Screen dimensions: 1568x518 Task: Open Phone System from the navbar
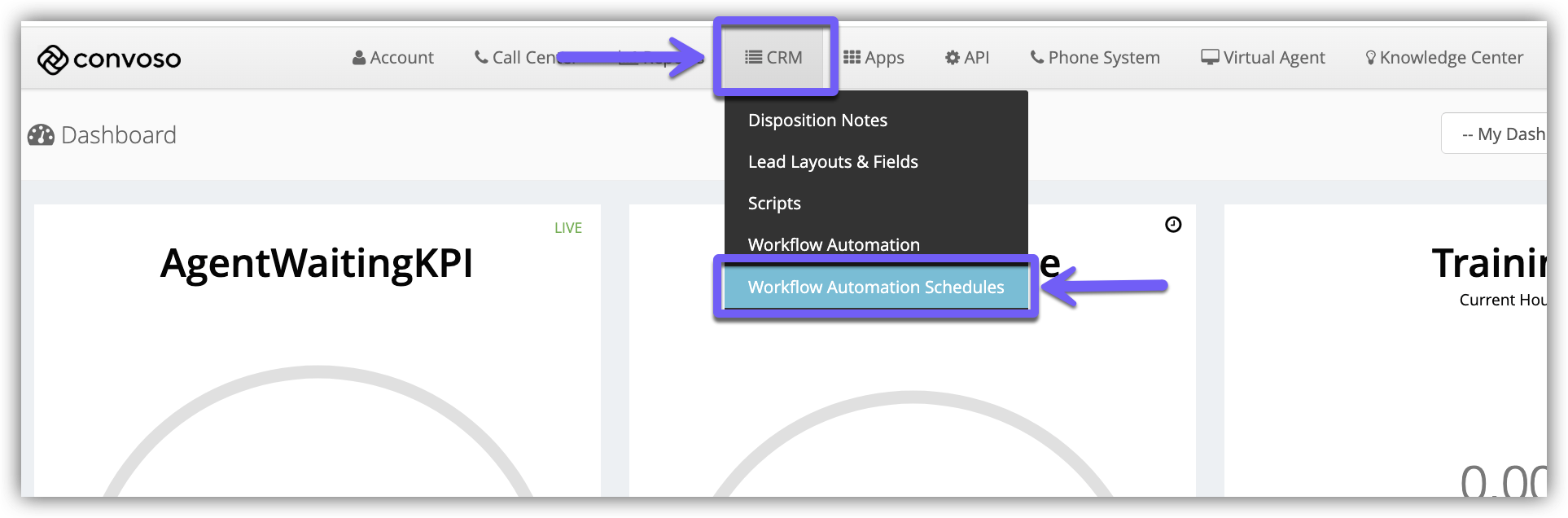tap(1094, 58)
